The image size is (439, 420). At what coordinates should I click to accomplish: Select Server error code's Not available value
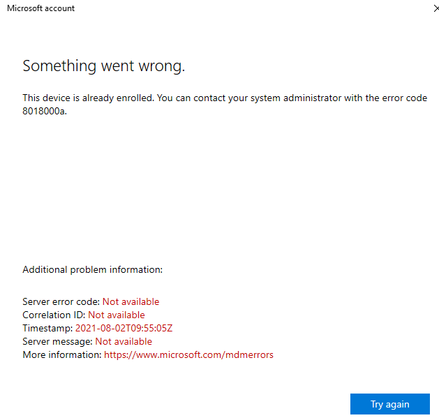(x=131, y=302)
